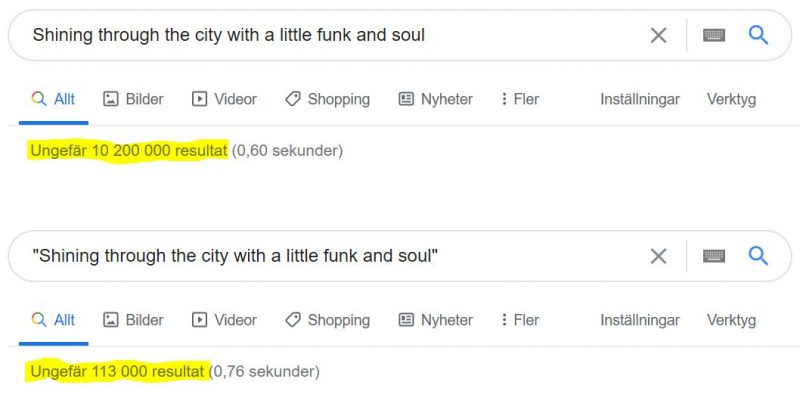The image size is (800, 407).
Task: Select top Bilder image search tab
Action: [x=133, y=99]
